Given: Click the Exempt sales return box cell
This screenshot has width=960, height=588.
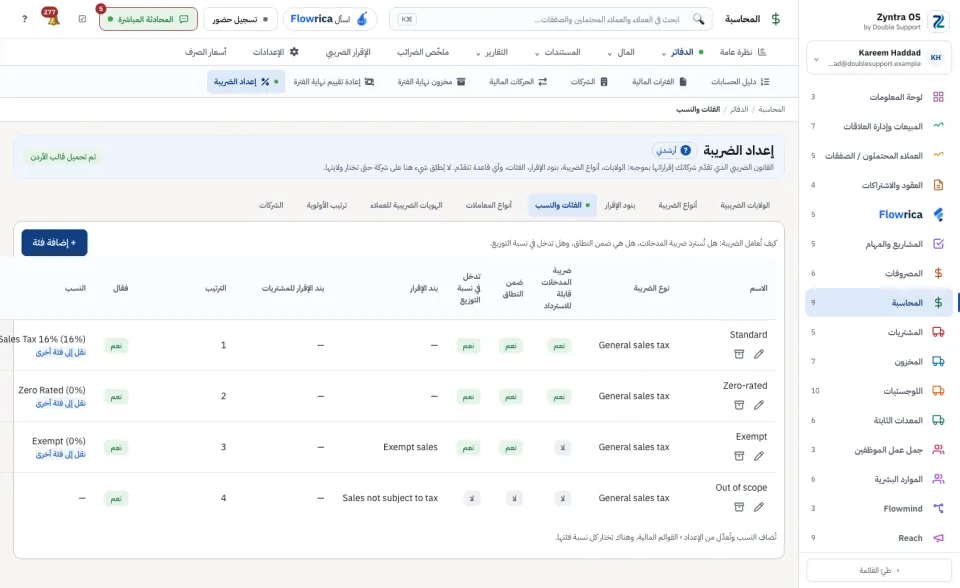Looking at the screenshot, I should 410,447.
